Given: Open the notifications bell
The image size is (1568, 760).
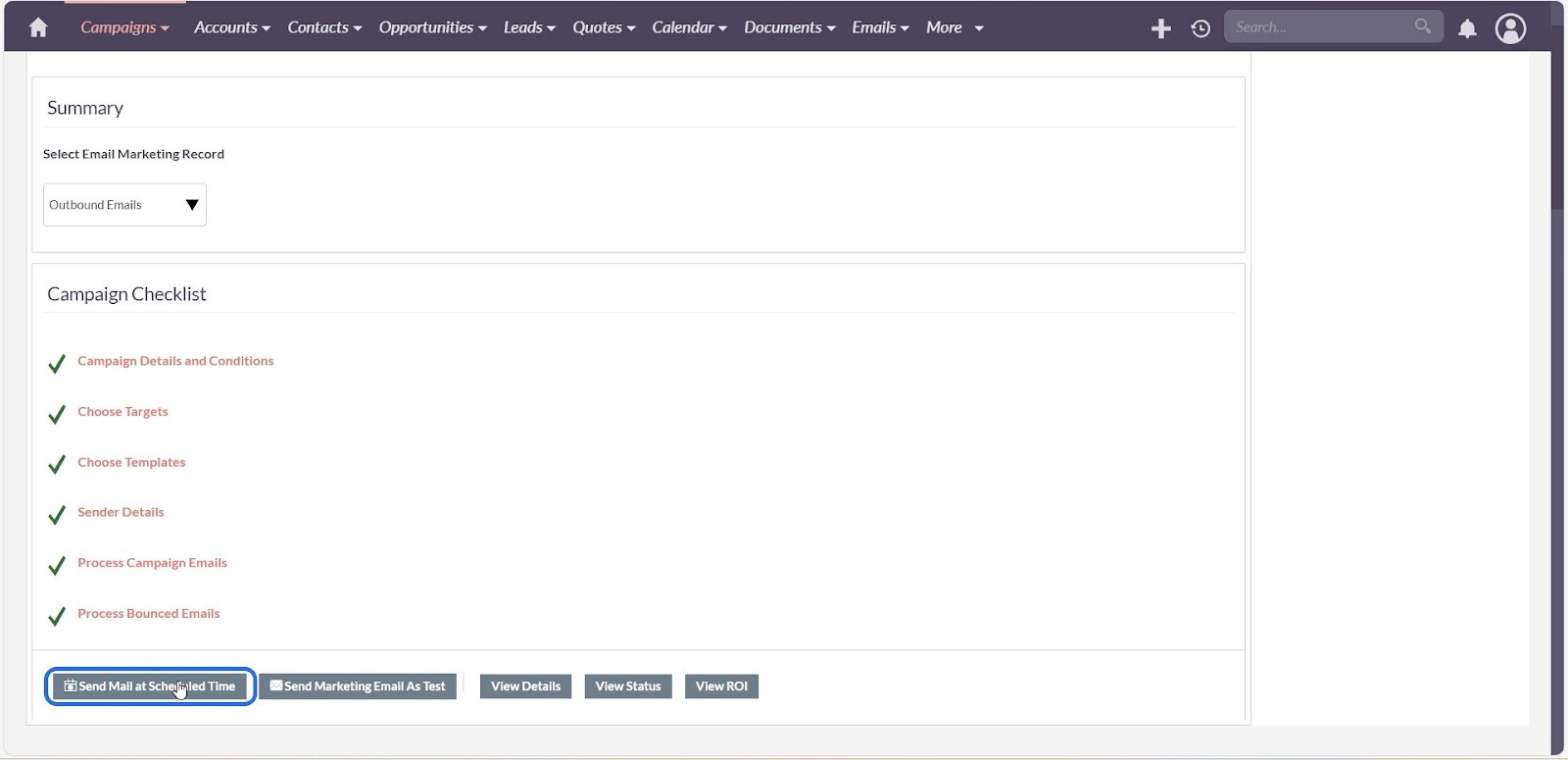Looking at the screenshot, I should click(1466, 28).
